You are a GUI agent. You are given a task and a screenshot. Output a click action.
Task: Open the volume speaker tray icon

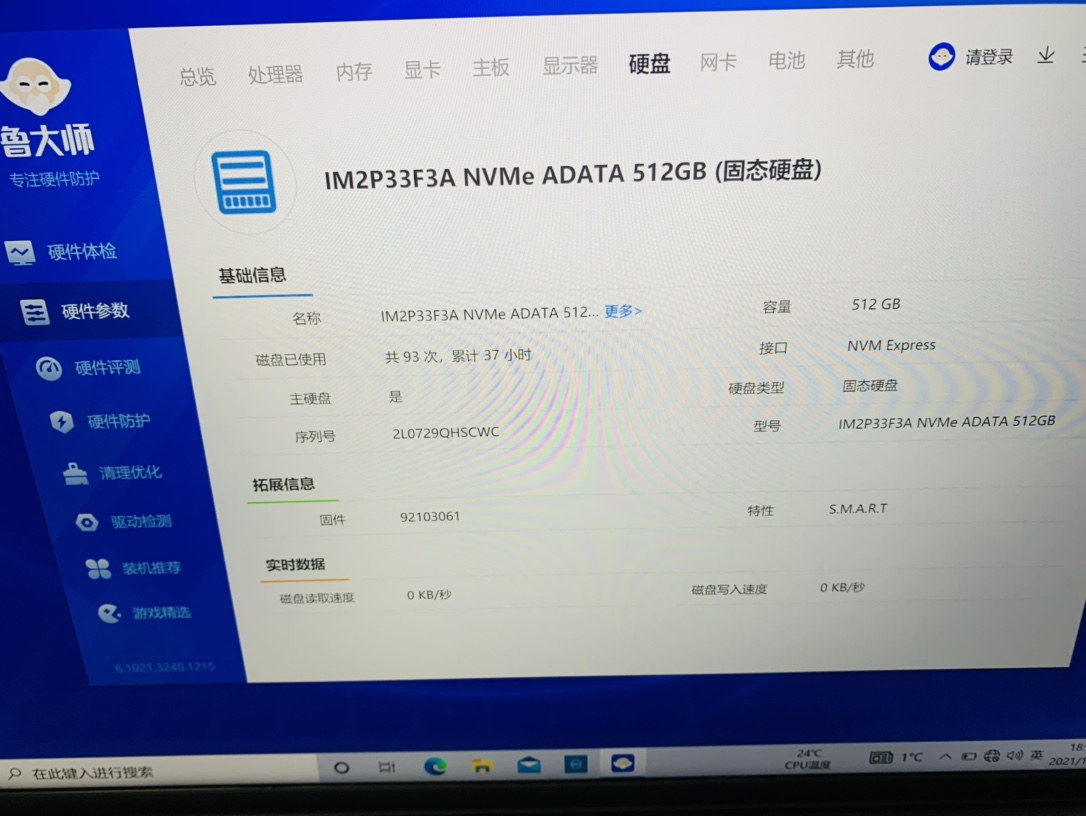(x=1015, y=755)
